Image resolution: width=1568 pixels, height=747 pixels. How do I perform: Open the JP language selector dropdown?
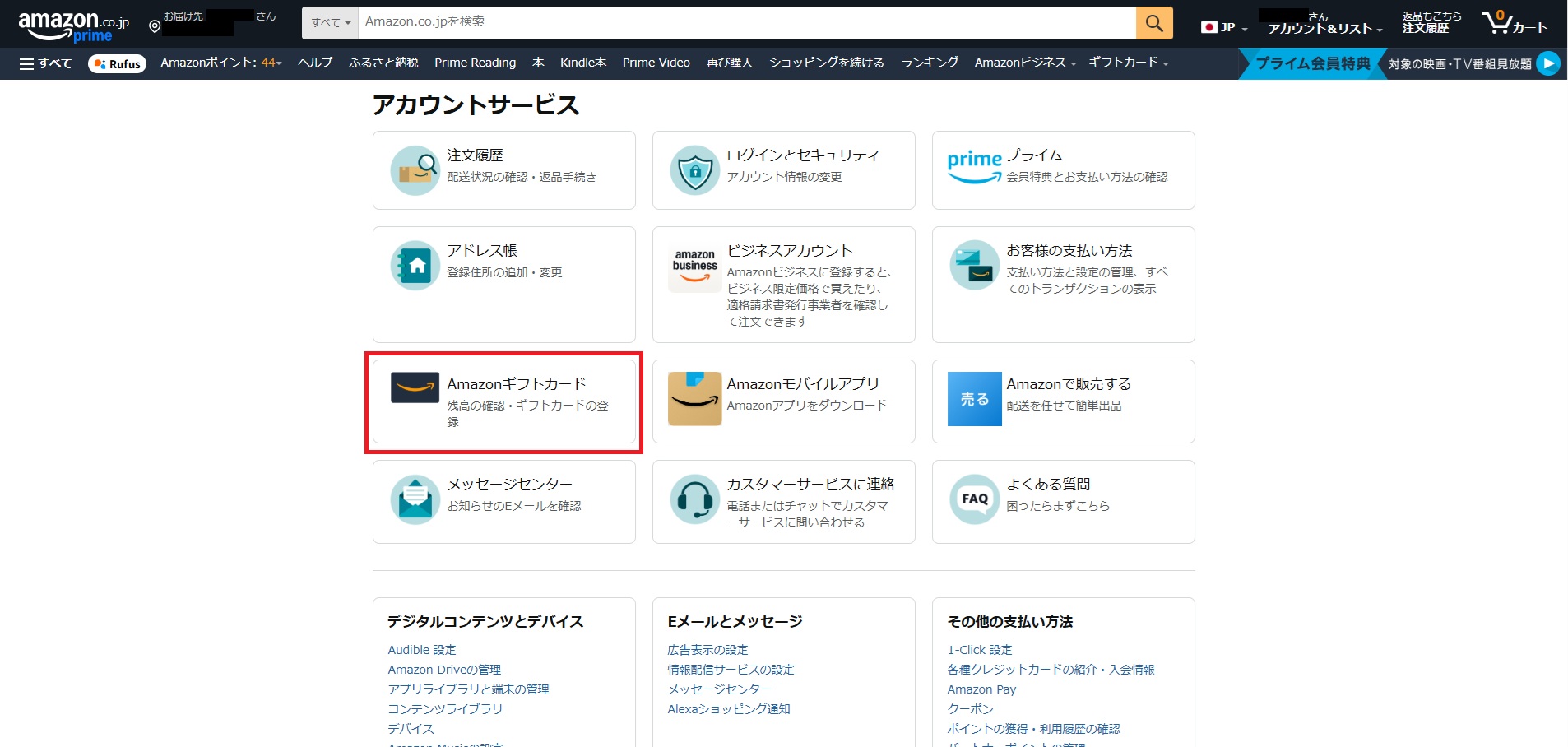[x=1224, y=27]
